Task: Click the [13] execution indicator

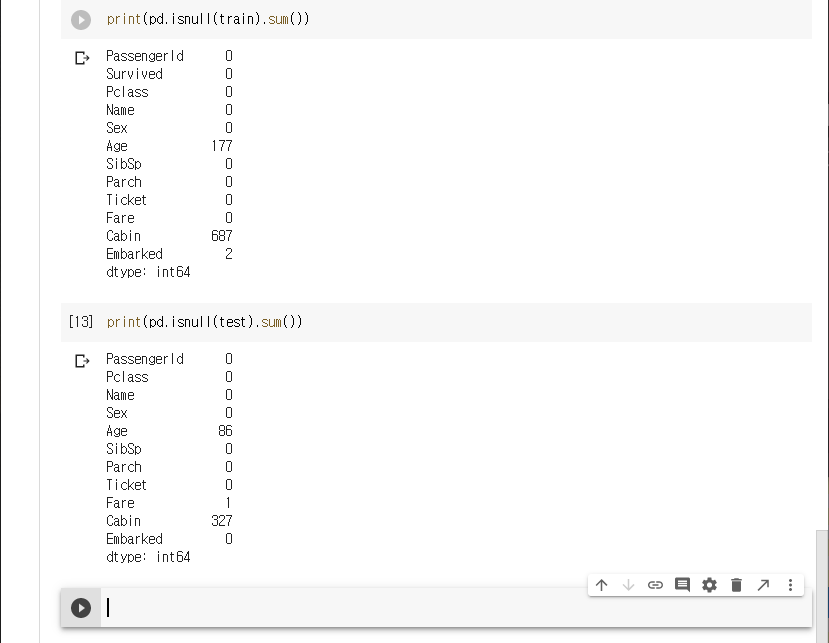Action: 81,322
